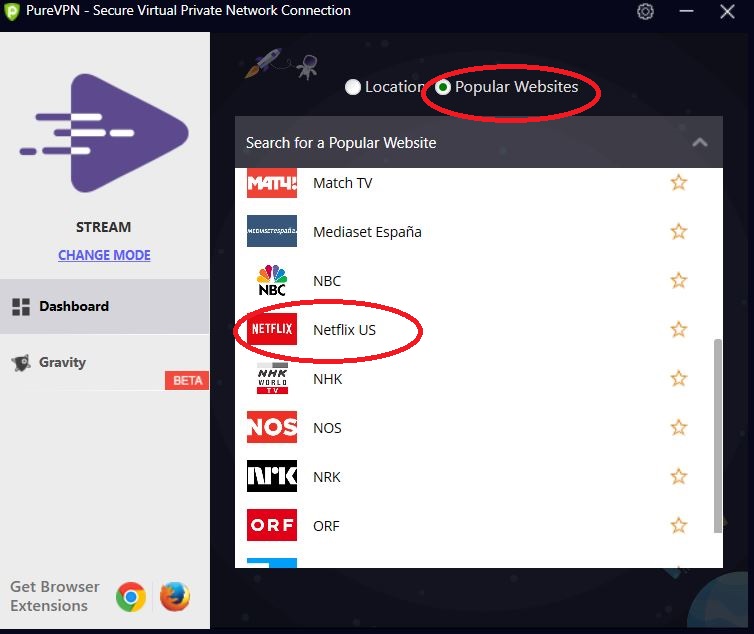The image size is (754, 634).
Task: Click the Stream mode play logo
Action: pos(105,133)
